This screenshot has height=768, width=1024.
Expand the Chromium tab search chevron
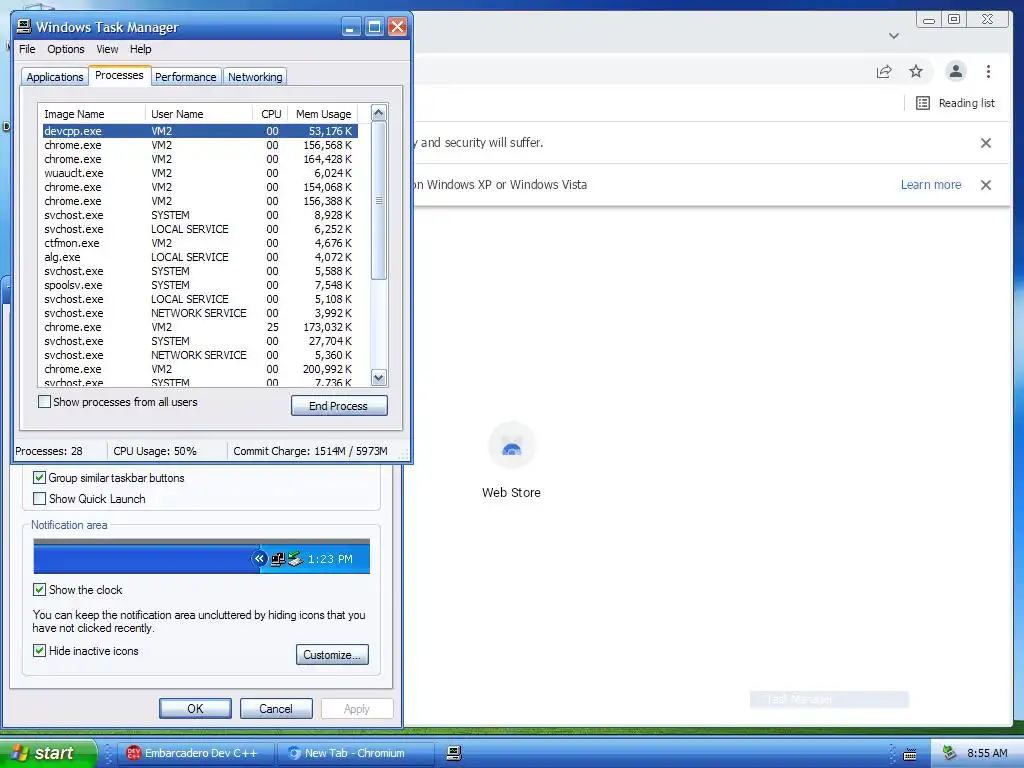[x=894, y=36]
